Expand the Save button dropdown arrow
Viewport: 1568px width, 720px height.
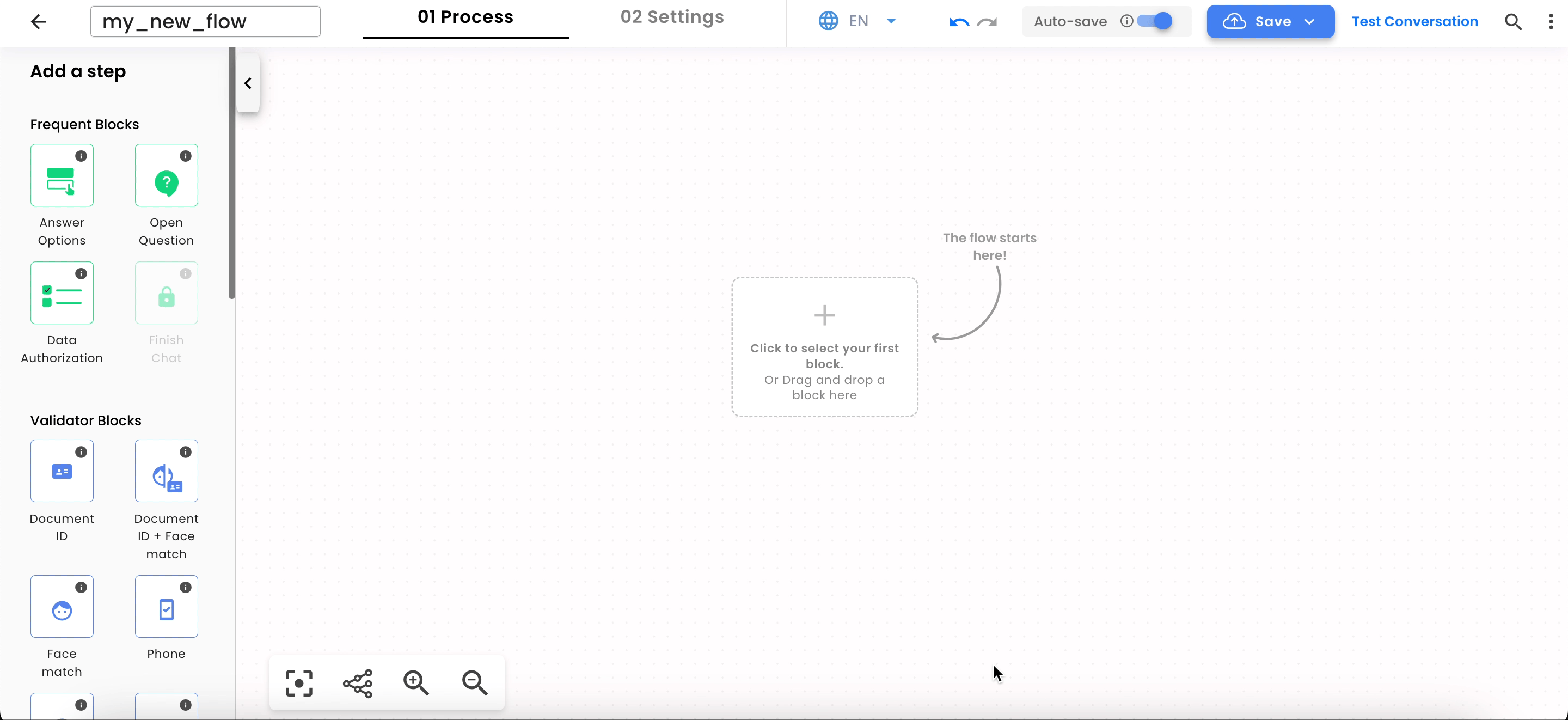click(1309, 21)
